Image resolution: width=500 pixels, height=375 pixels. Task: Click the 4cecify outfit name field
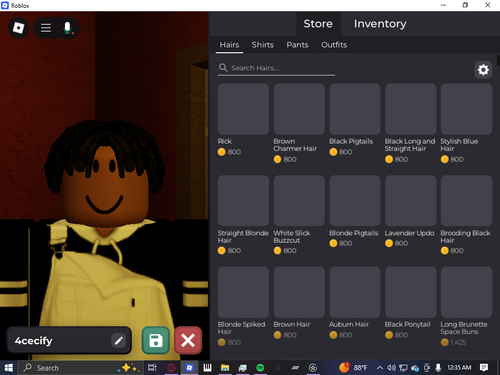(69, 340)
